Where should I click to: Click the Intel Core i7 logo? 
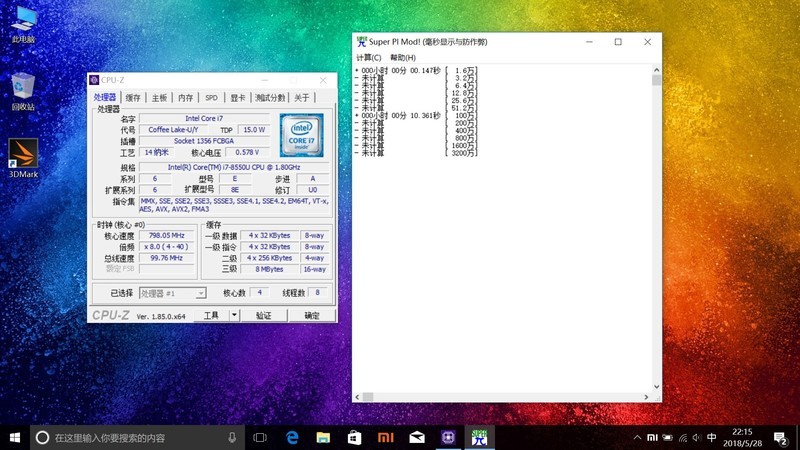300,135
